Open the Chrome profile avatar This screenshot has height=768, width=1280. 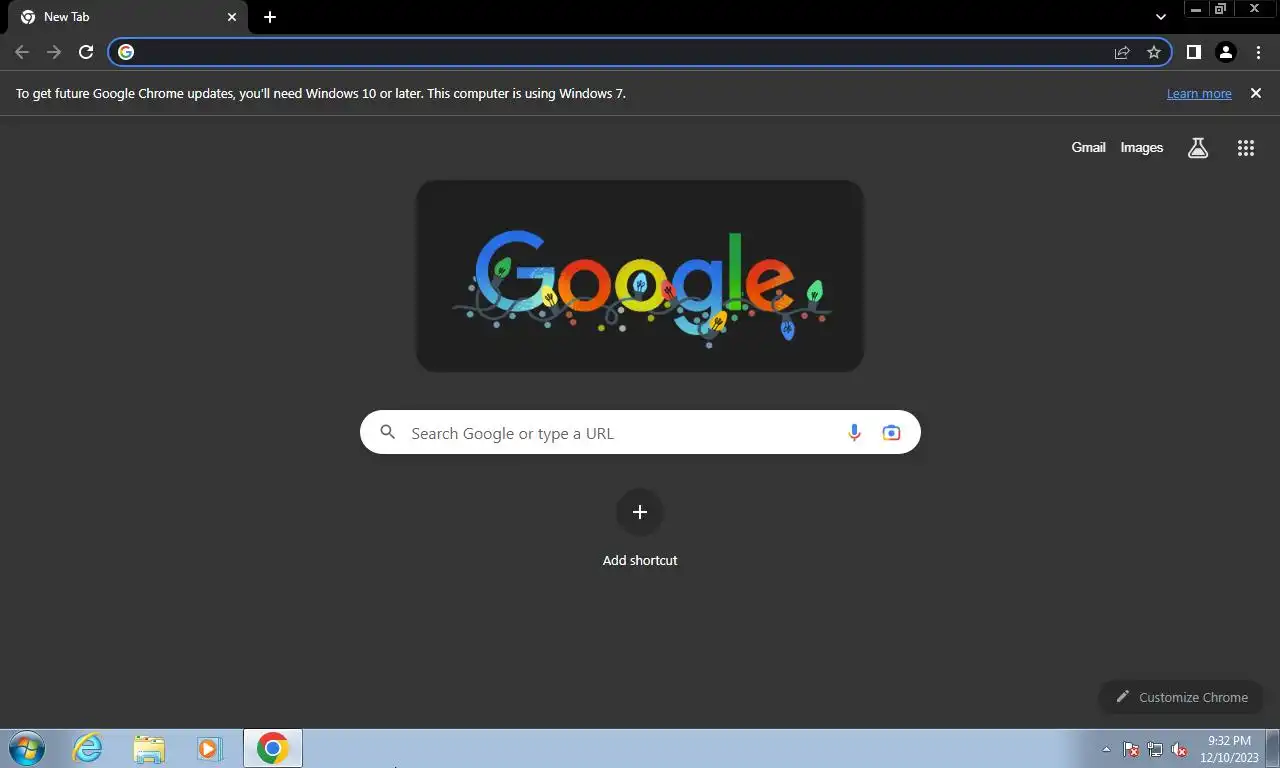pyautogui.click(x=1226, y=52)
